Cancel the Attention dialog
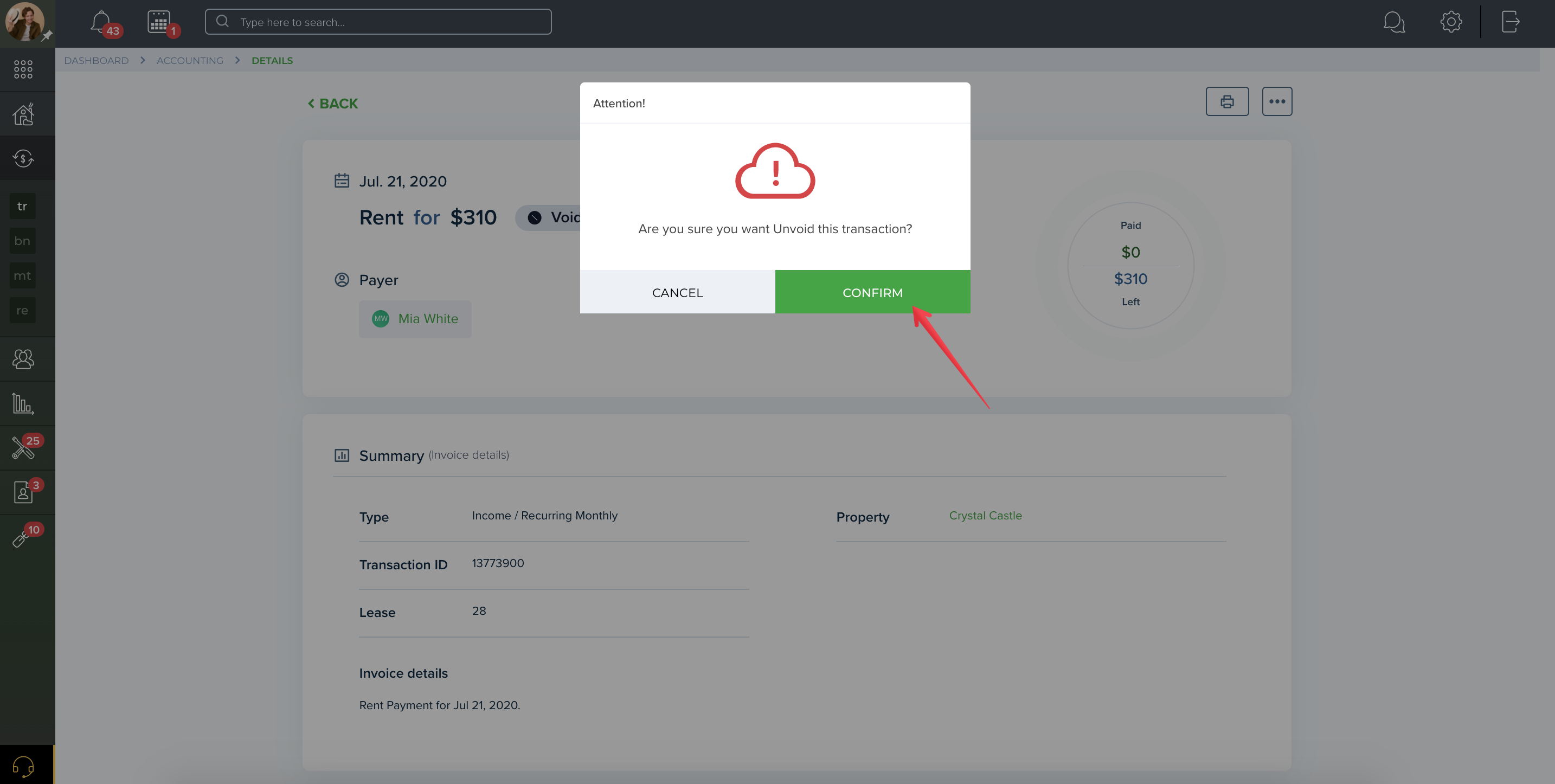This screenshot has width=1555, height=784. (x=677, y=292)
